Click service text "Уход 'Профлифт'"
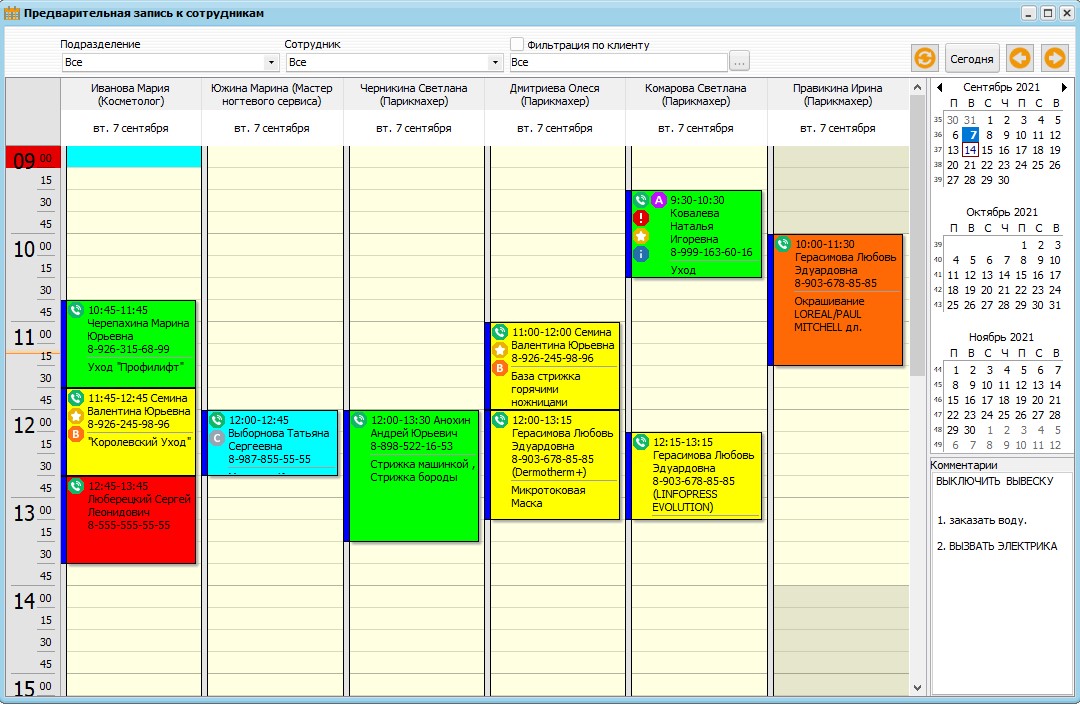The width and height of the screenshot is (1080, 705). pyautogui.click(x=136, y=367)
